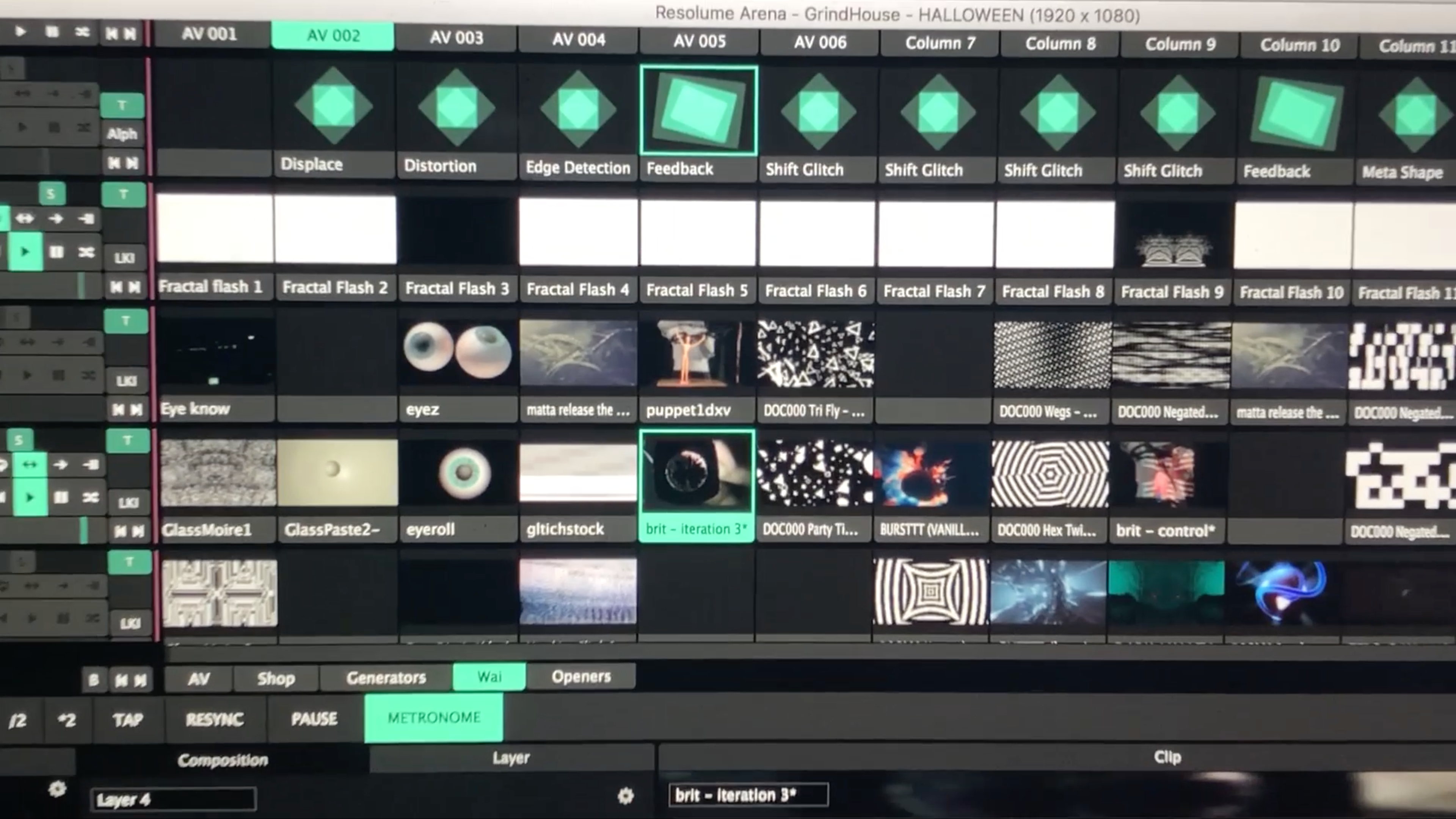
Task: Open the Clip properties tab
Action: 1167,758
